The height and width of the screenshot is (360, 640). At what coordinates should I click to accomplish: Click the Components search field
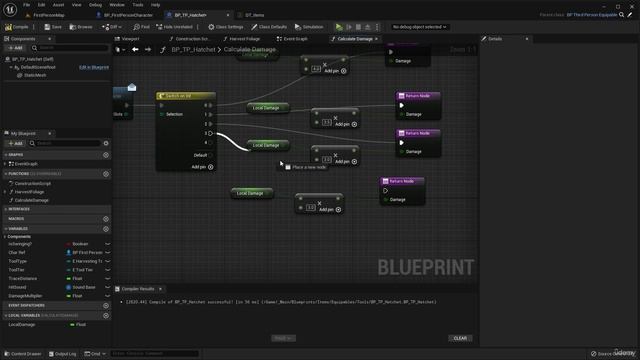tap(70, 48)
